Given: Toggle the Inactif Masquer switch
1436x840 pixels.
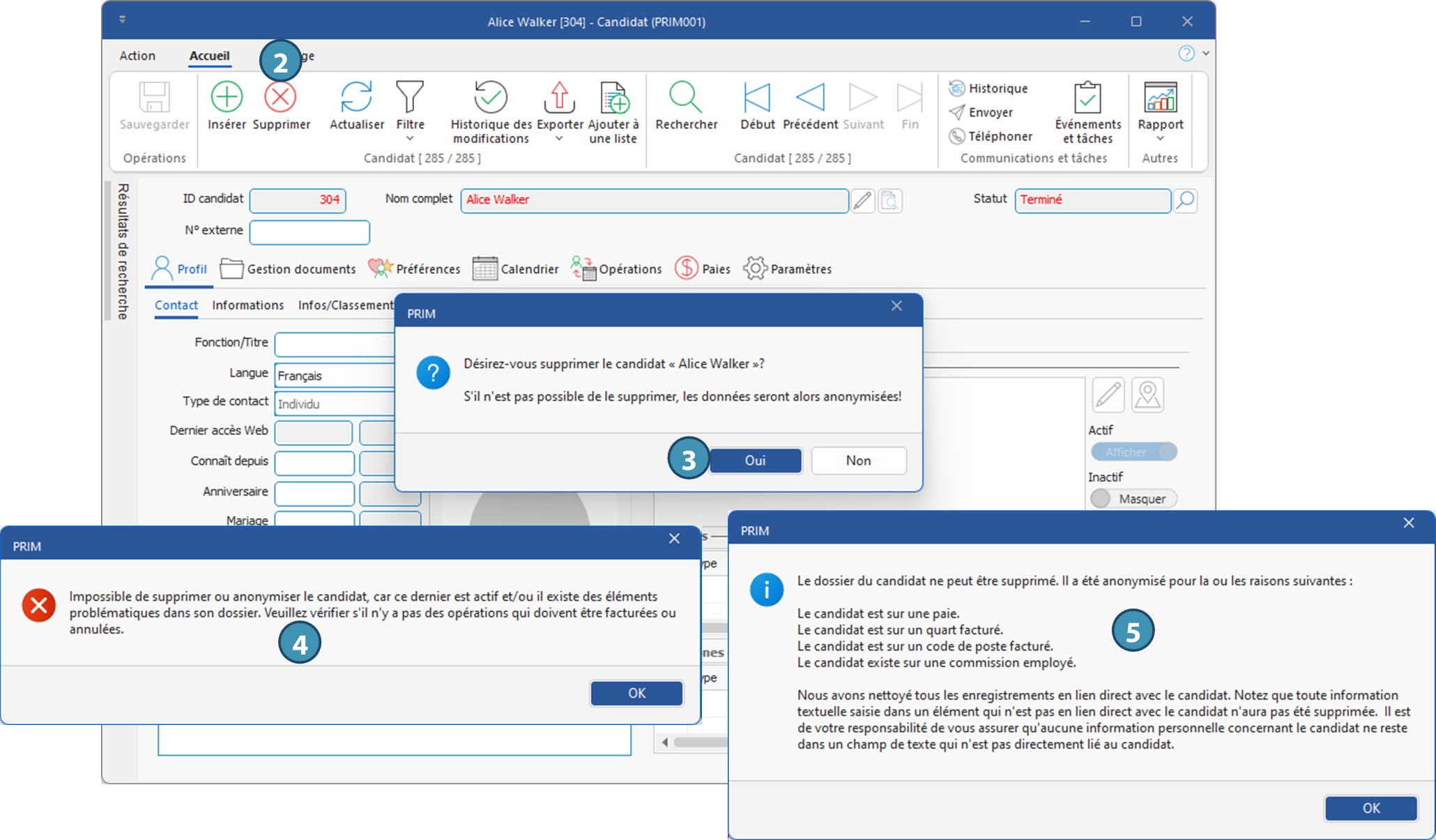Looking at the screenshot, I should coord(1133,498).
